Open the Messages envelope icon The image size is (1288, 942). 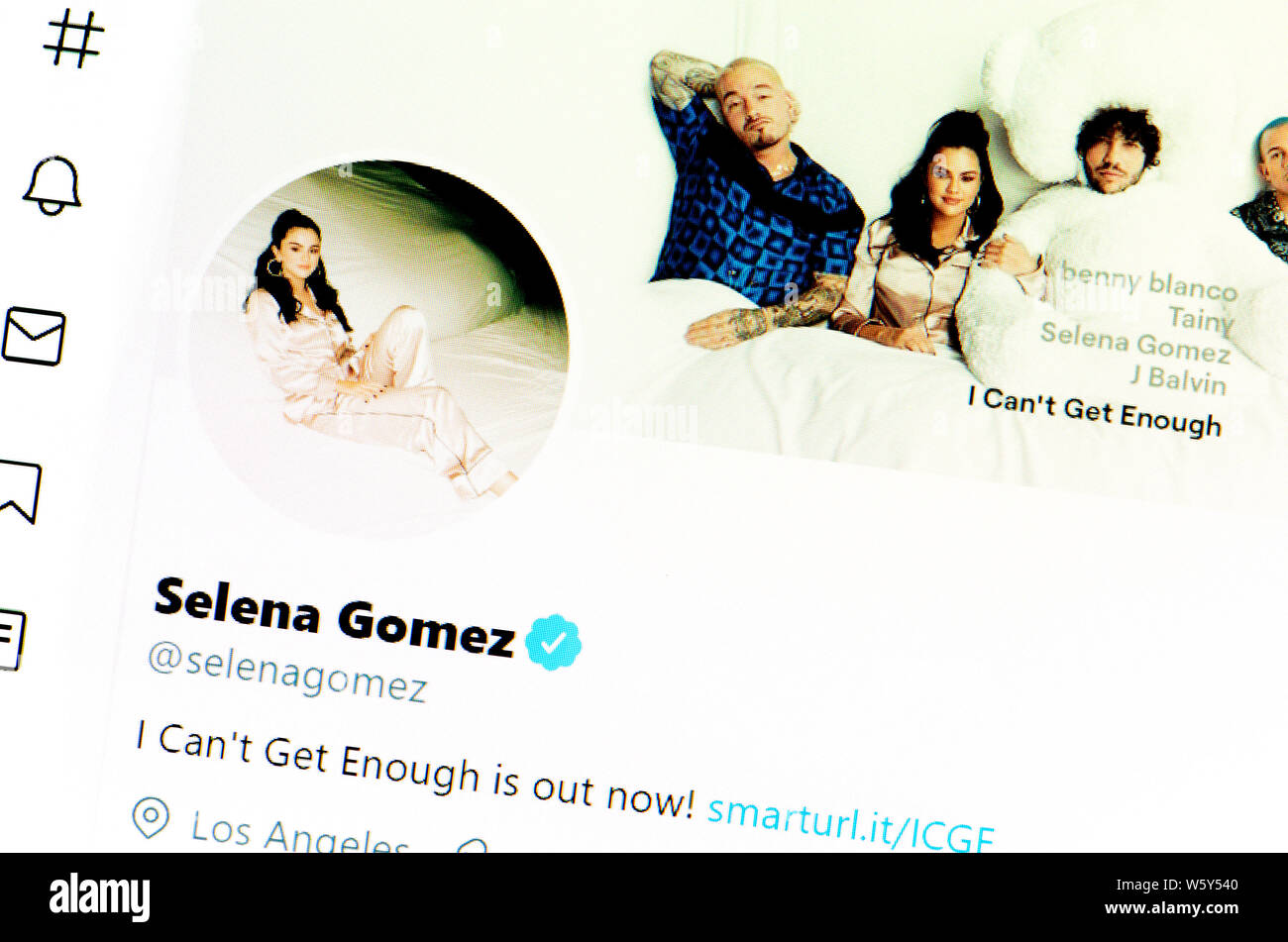click(x=33, y=337)
